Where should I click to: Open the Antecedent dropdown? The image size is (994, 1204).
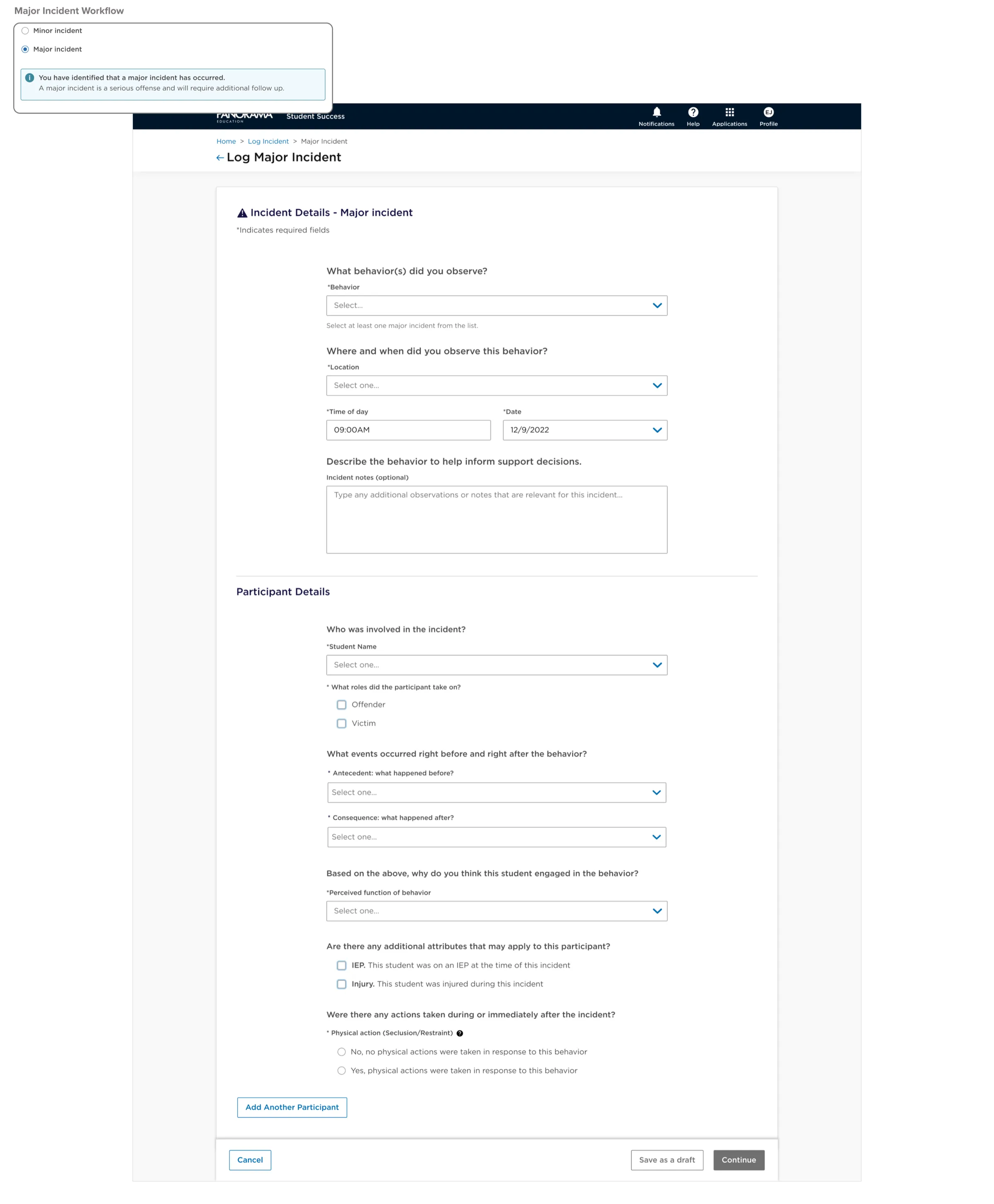pos(497,793)
